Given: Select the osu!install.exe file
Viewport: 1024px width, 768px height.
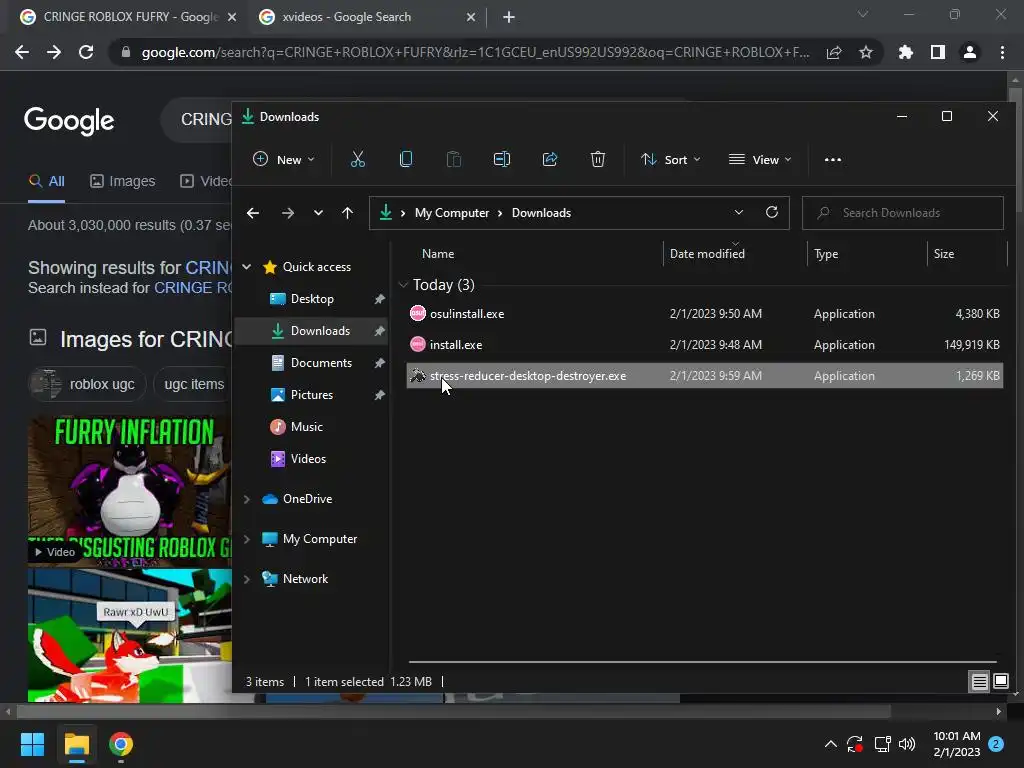Looking at the screenshot, I should [x=705, y=313].
